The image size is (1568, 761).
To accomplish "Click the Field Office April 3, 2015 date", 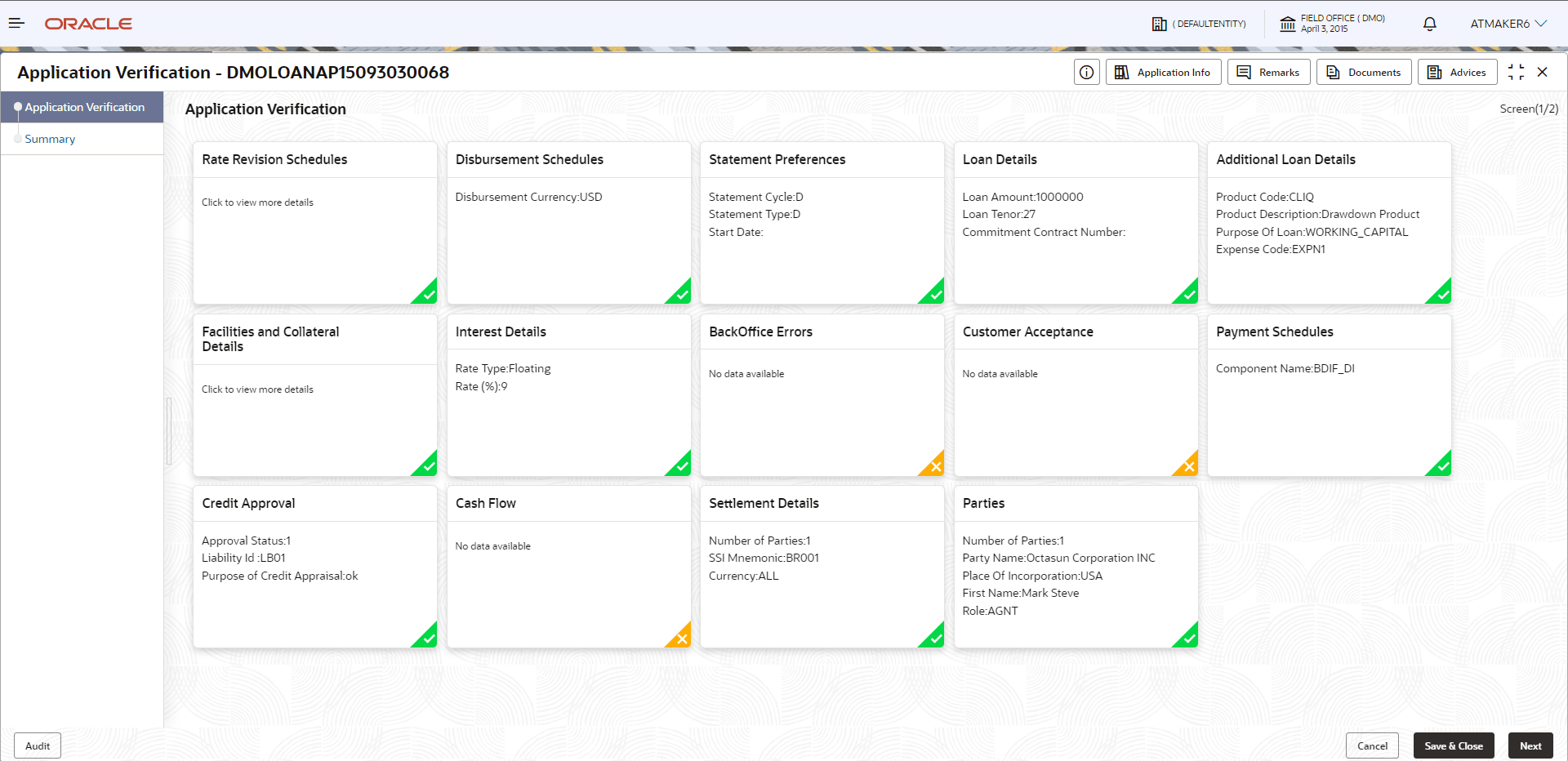I will (1324, 29).
